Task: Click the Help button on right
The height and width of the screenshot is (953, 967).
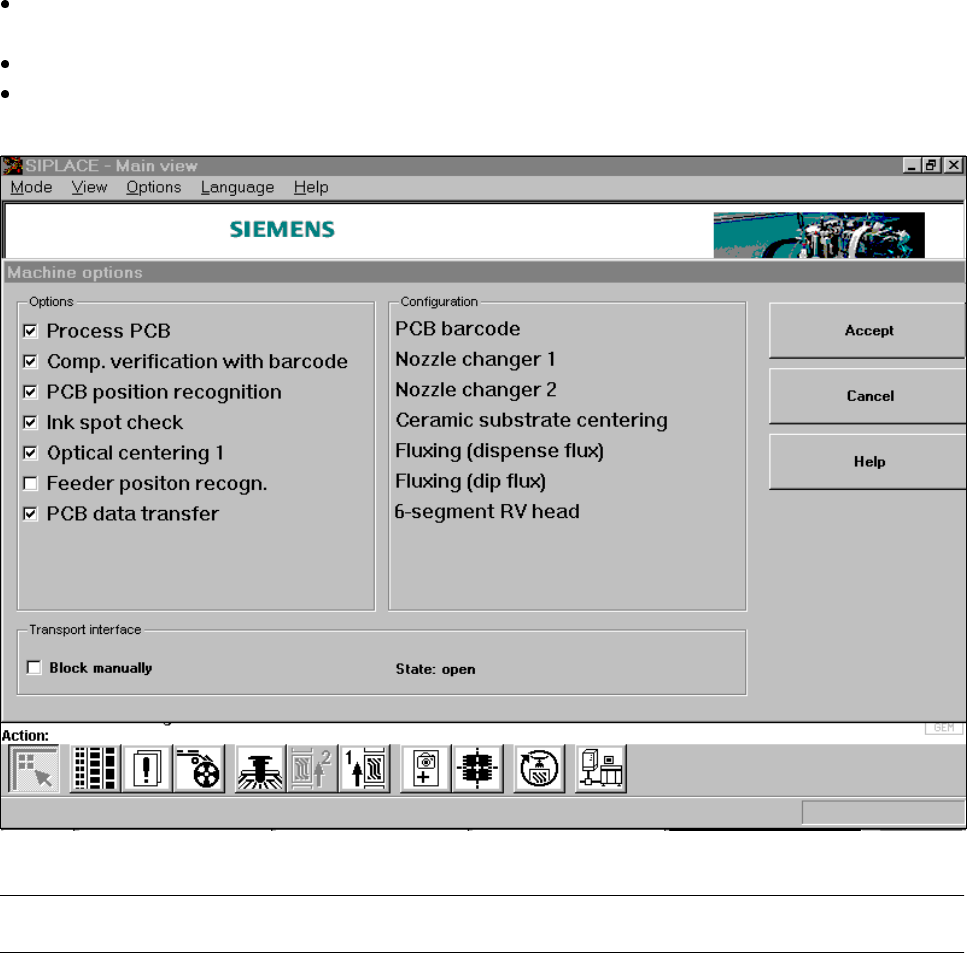Action: (868, 462)
